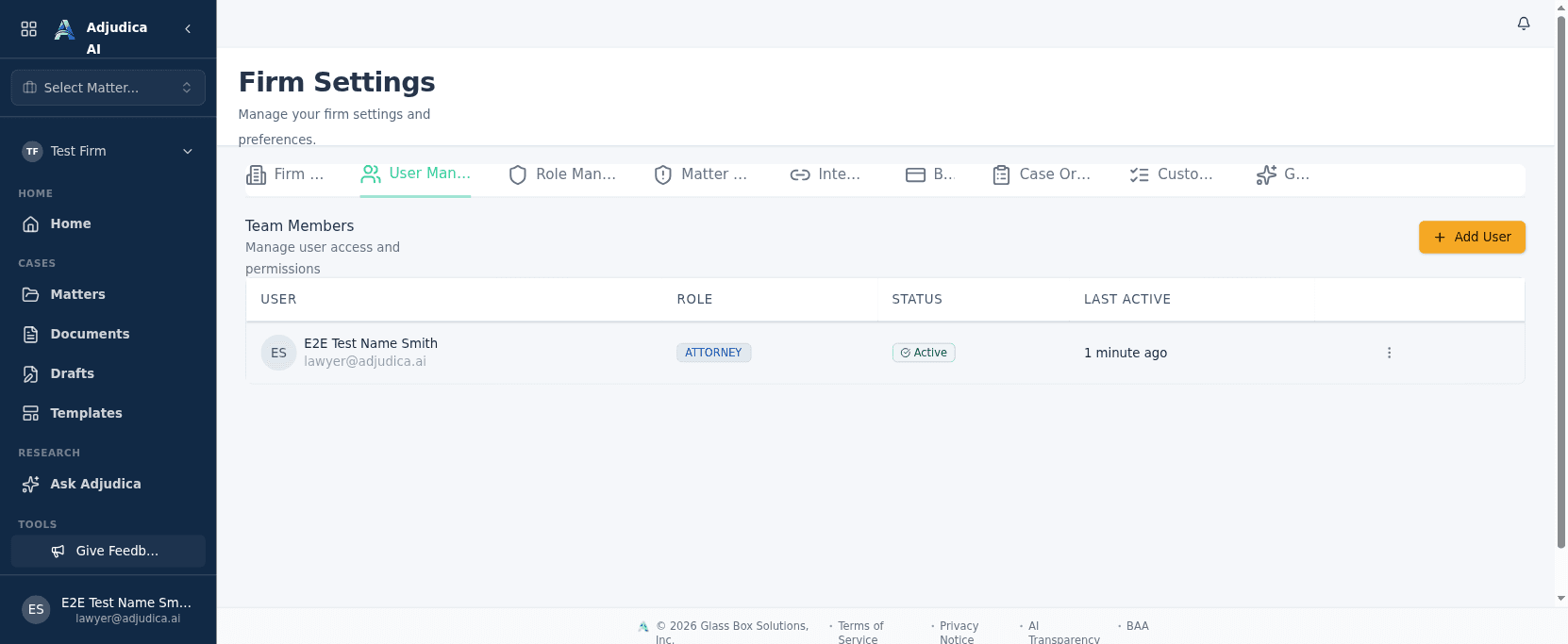Open Drafts in sidebar
This screenshot has height=644, width=1568.
click(108, 373)
